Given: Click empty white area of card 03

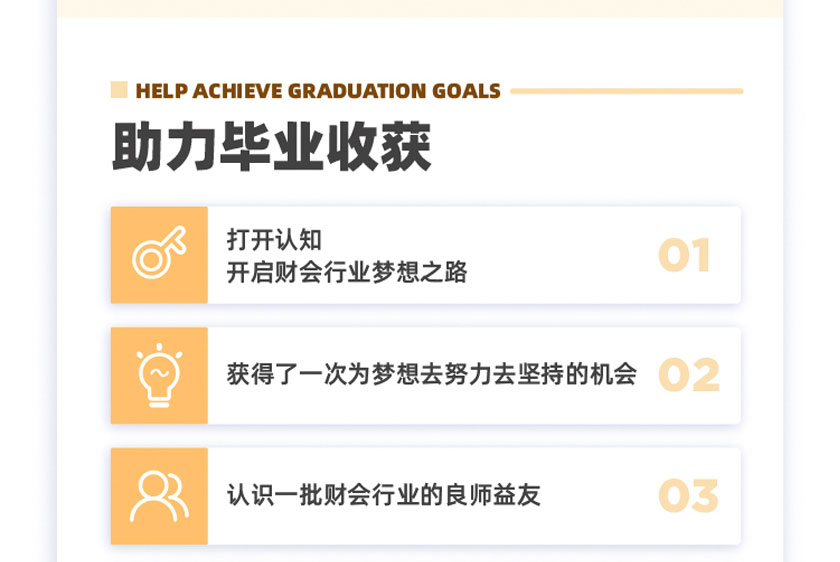Looking at the screenshot, I should [600, 496].
